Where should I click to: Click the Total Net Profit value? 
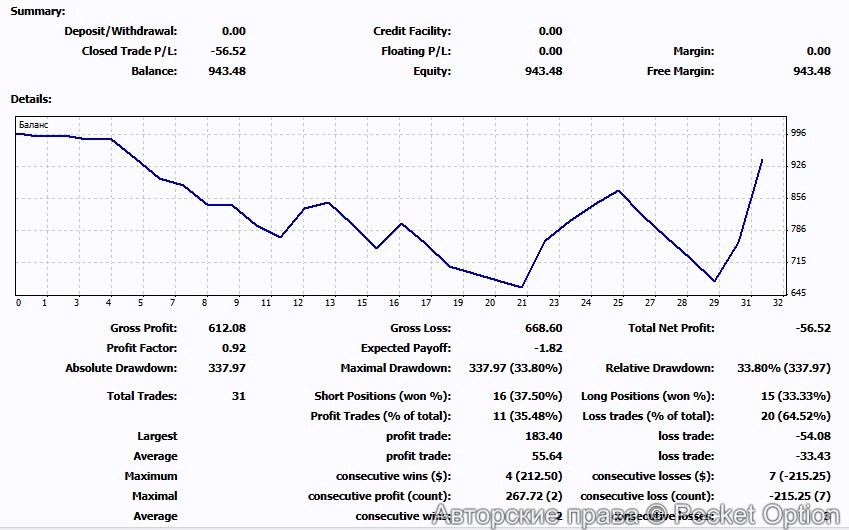pyautogui.click(x=811, y=328)
